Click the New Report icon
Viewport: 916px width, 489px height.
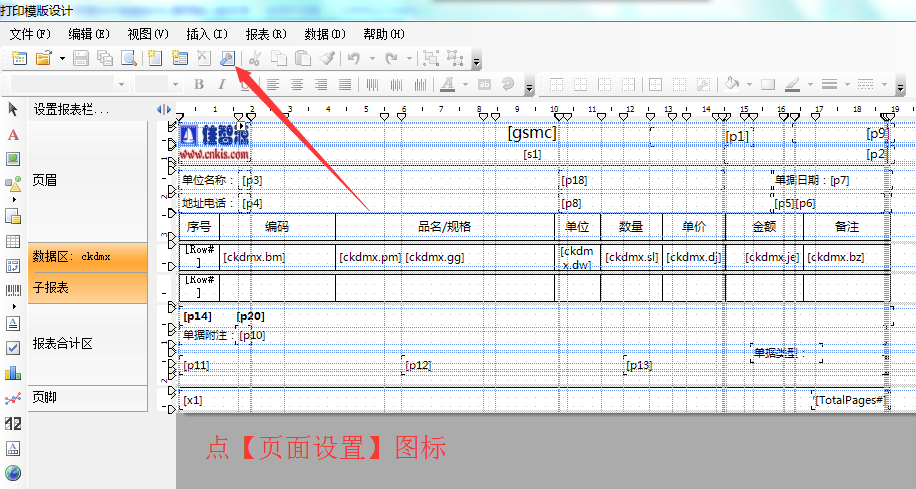(19, 59)
